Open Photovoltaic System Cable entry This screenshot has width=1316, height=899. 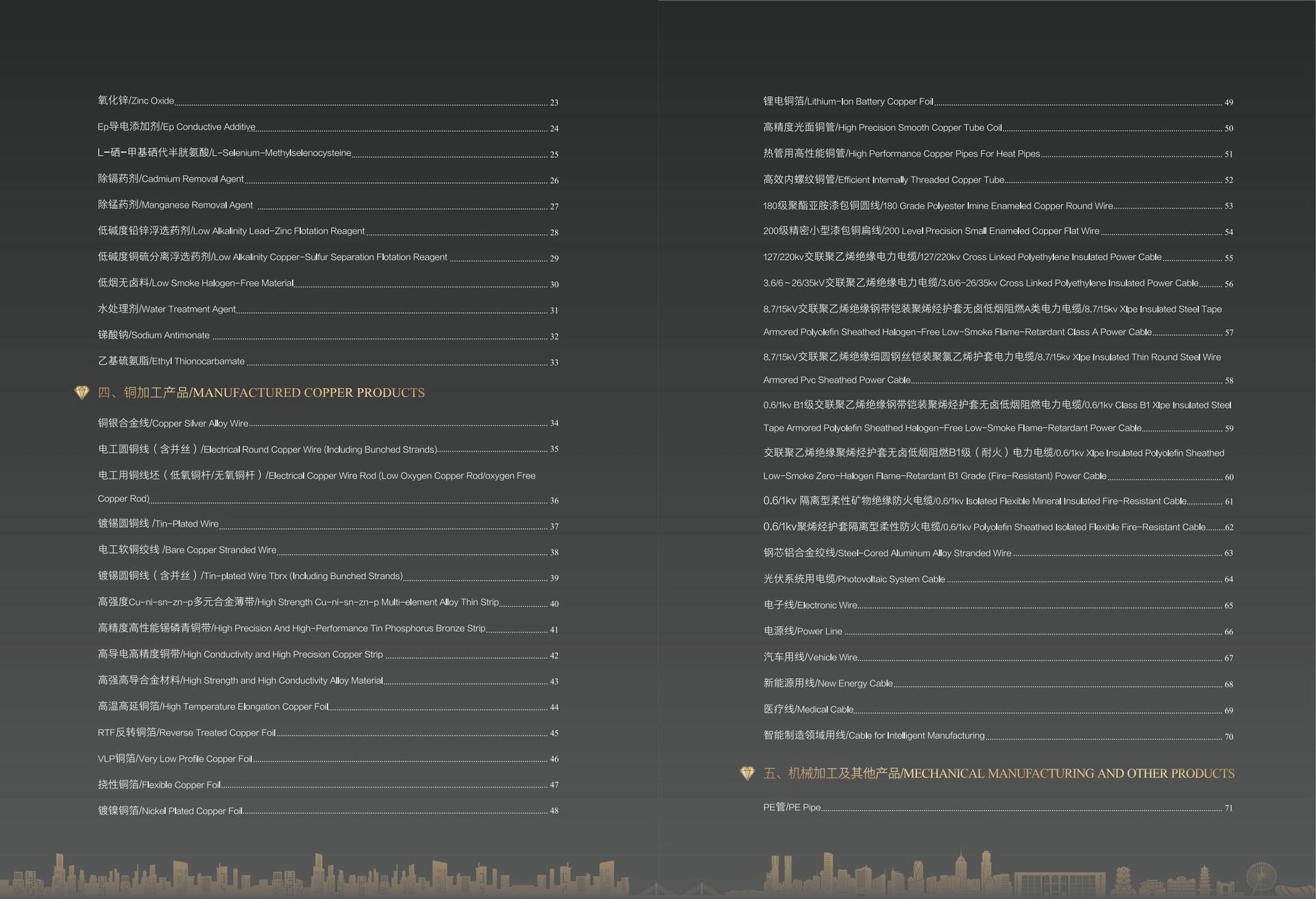[x=854, y=579]
